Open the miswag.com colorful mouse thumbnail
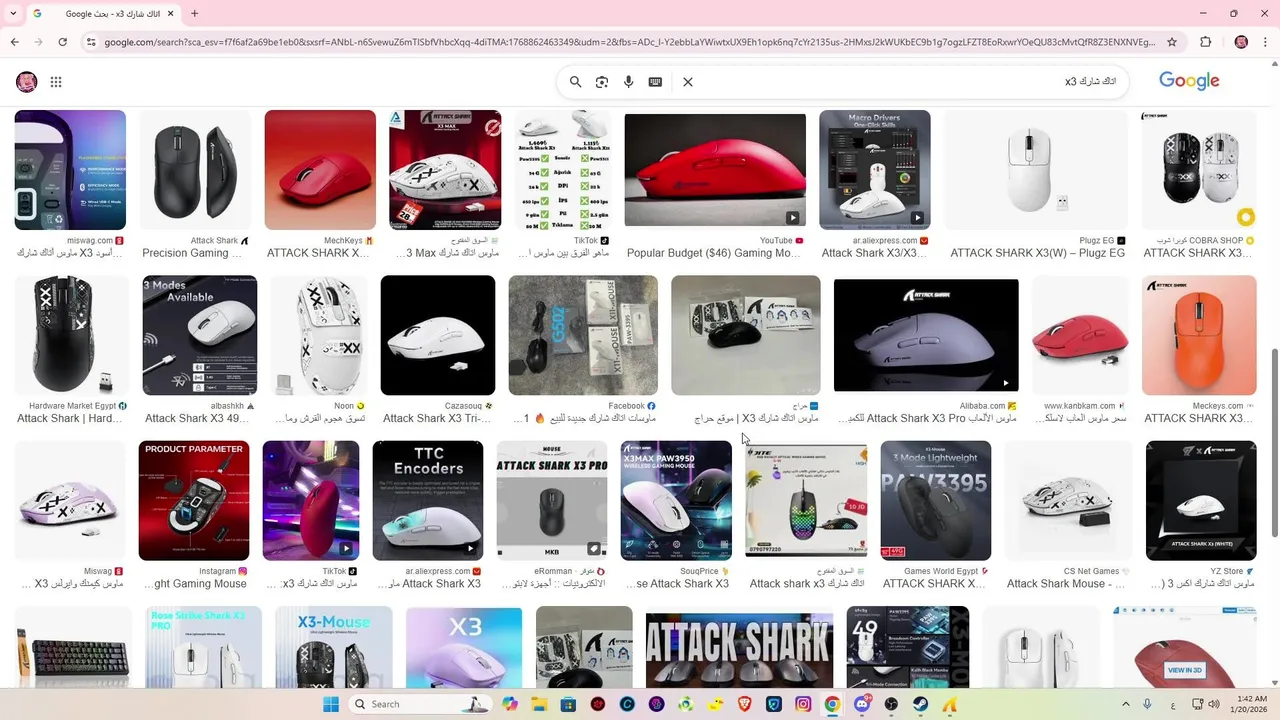 pyautogui.click(x=70, y=170)
